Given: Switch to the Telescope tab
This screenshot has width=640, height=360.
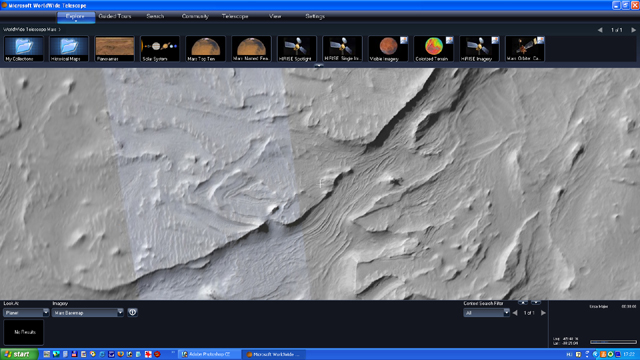Looking at the screenshot, I should click(x=235, y=16).
